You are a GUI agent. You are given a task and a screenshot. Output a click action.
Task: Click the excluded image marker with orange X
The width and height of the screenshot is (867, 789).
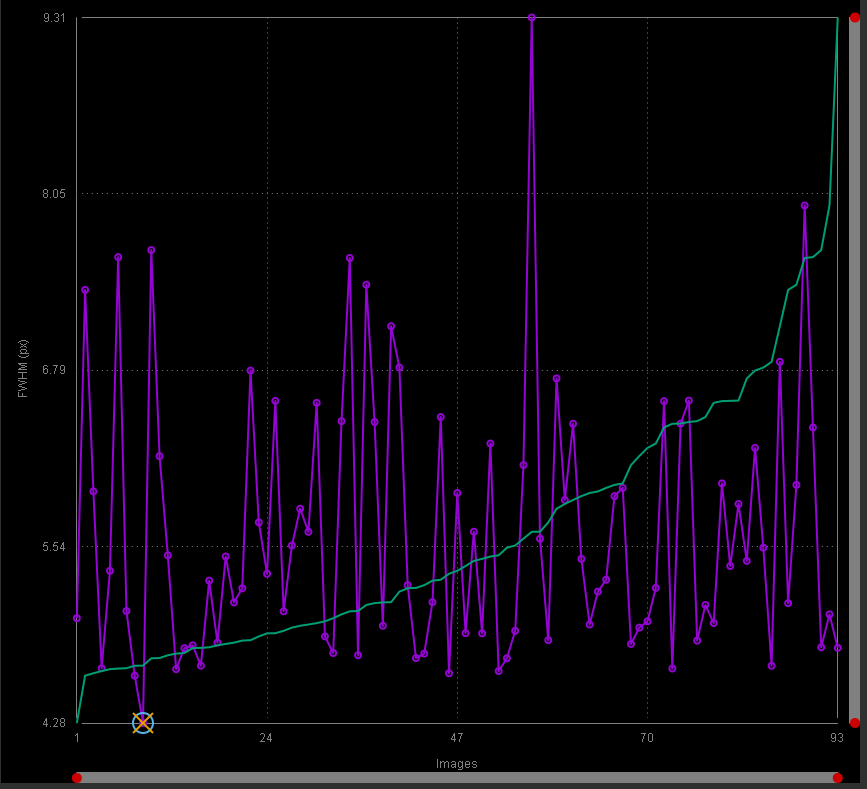click(143, 723)
